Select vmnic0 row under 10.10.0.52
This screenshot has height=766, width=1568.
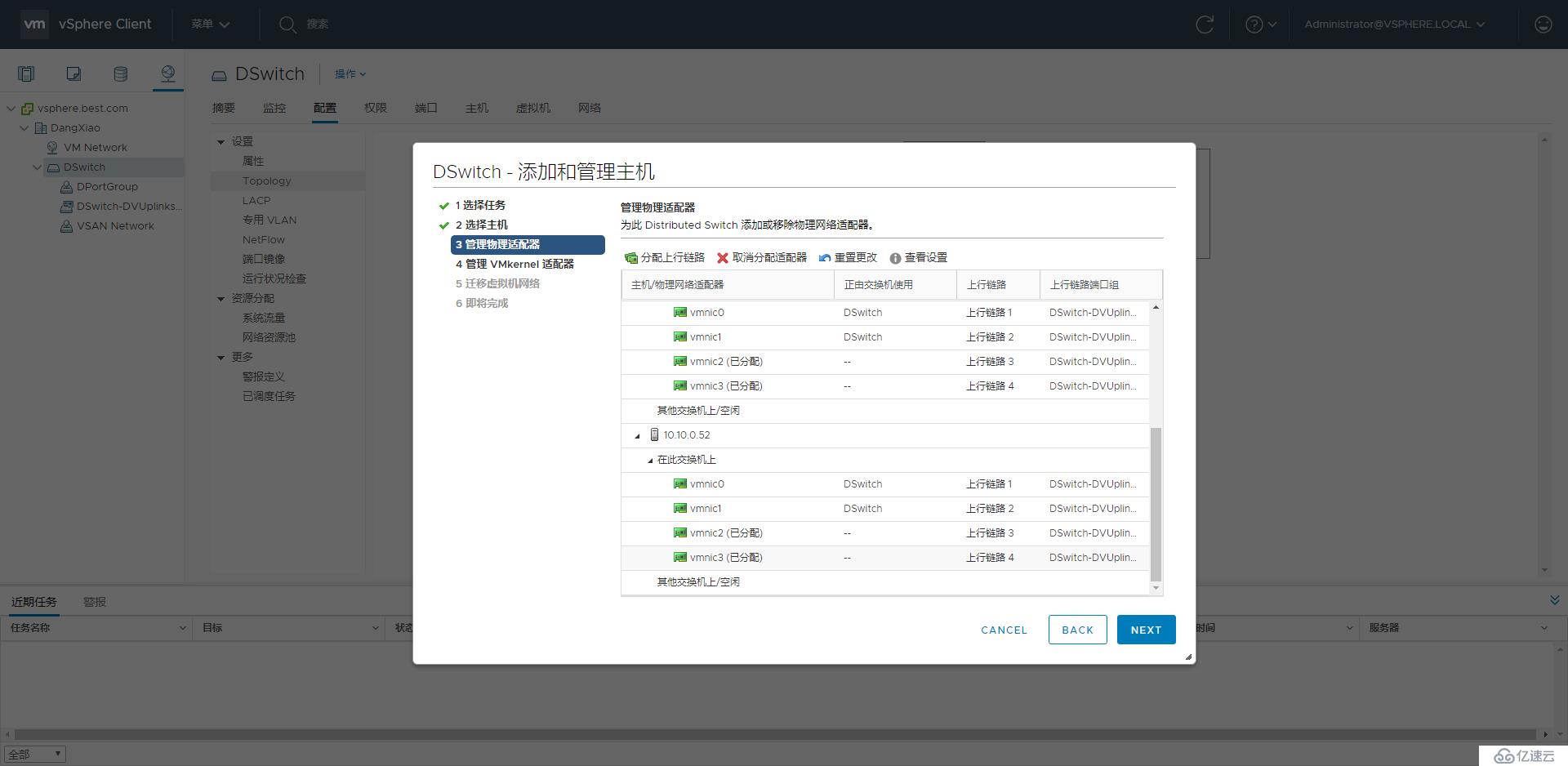pyautogui.click(x=885, y=484)
